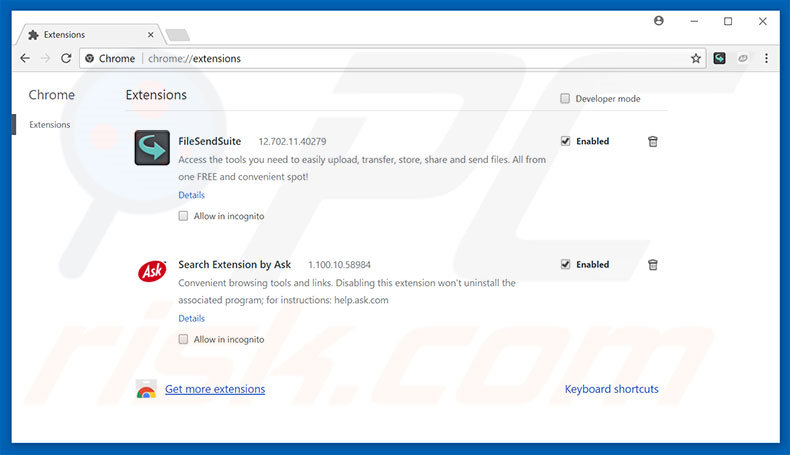Viewport: 790px width, 455px height.
Task: Click the Search Extension by Ask name
Action: click(234, 265)
